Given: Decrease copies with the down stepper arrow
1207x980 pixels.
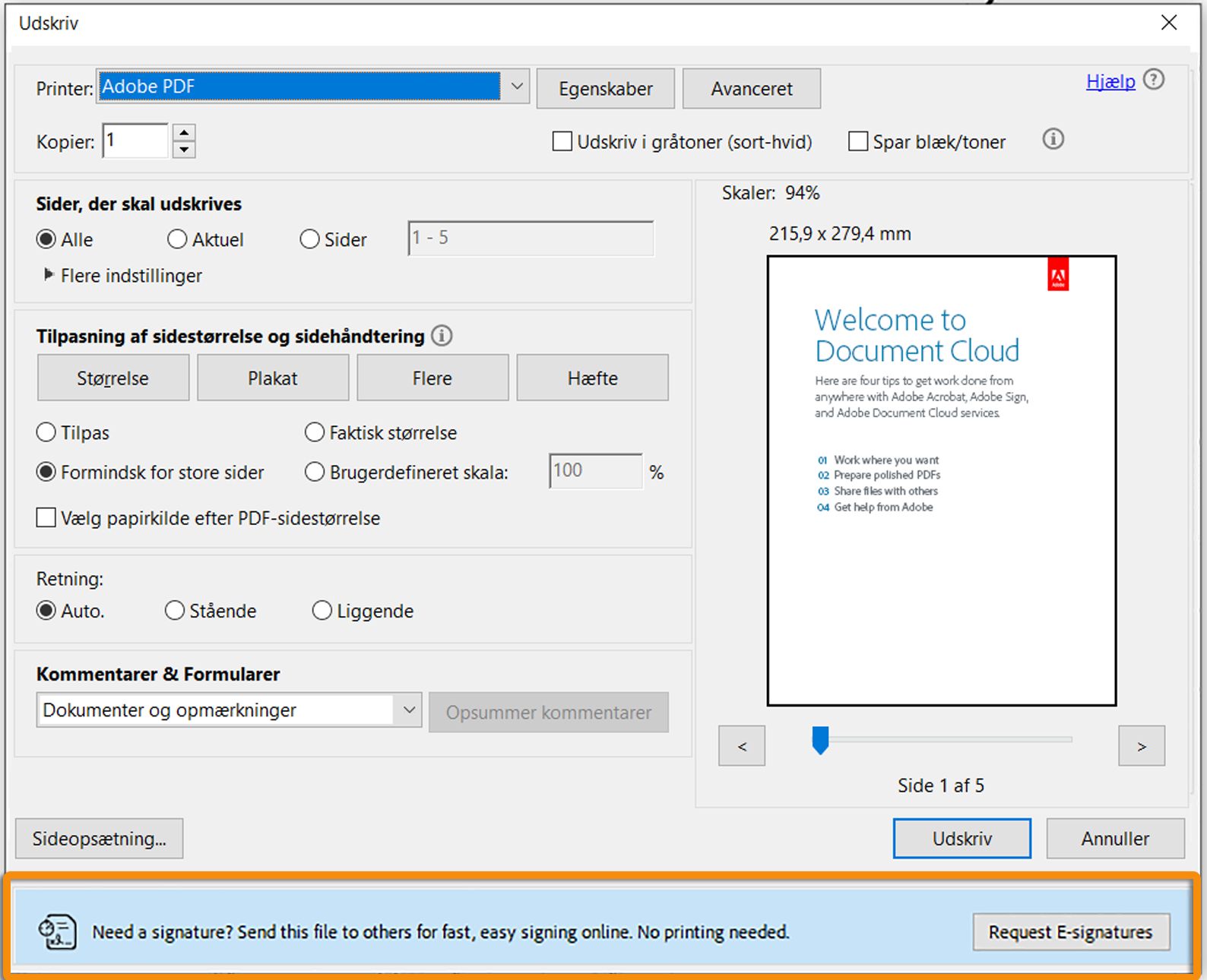Looking at the screenshot, I should click(184, 150).
